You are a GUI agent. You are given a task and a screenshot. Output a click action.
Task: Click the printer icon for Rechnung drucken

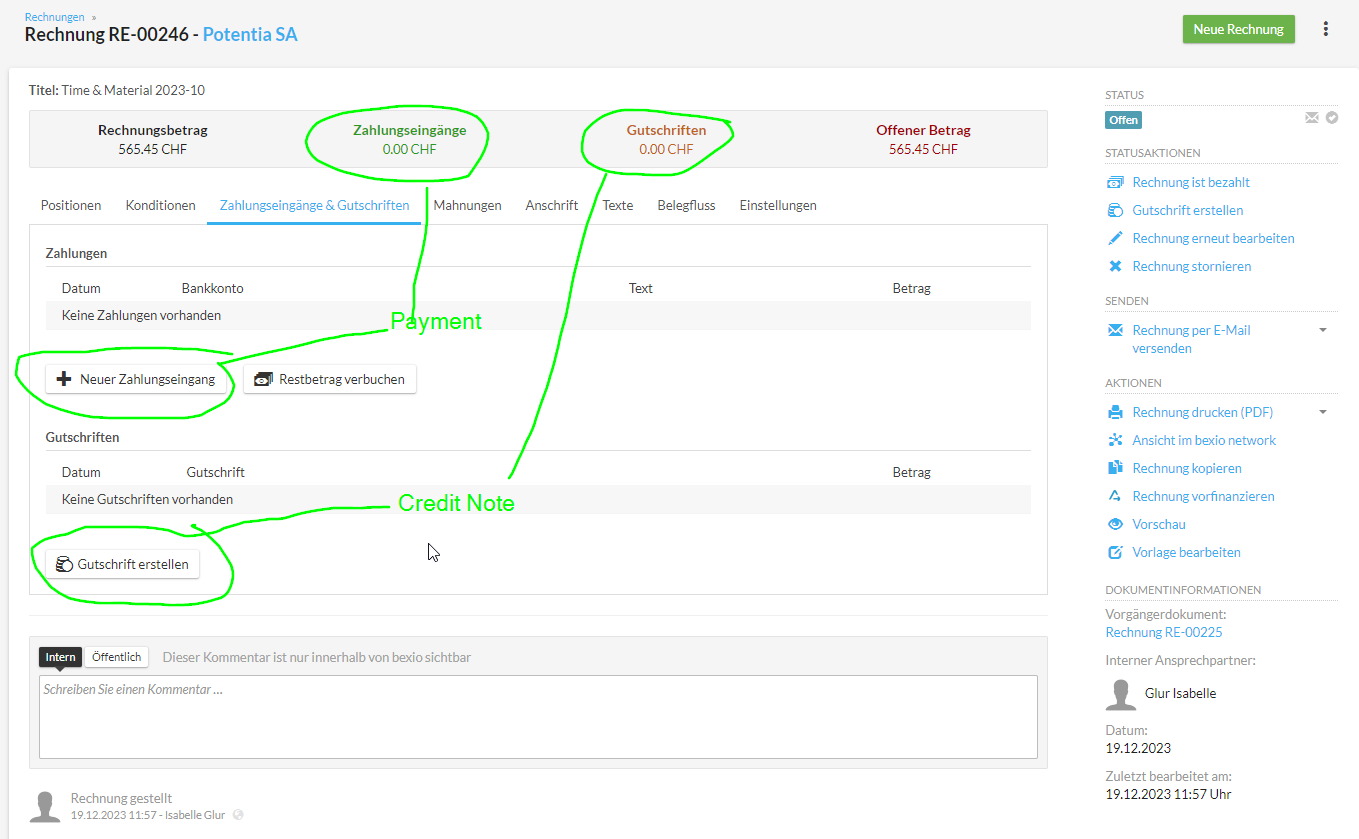tap(1116, 413)
